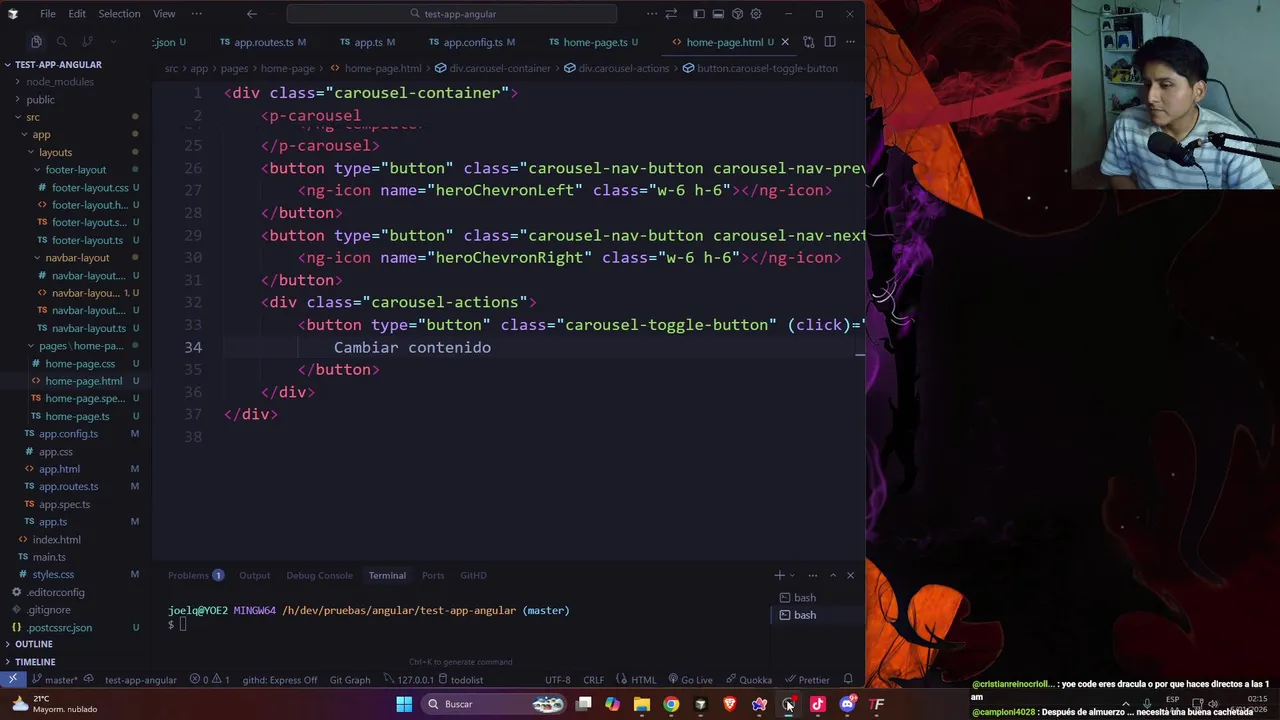
Task: Change HTML language mode in status bar
Action: click(x=637, y=680)
